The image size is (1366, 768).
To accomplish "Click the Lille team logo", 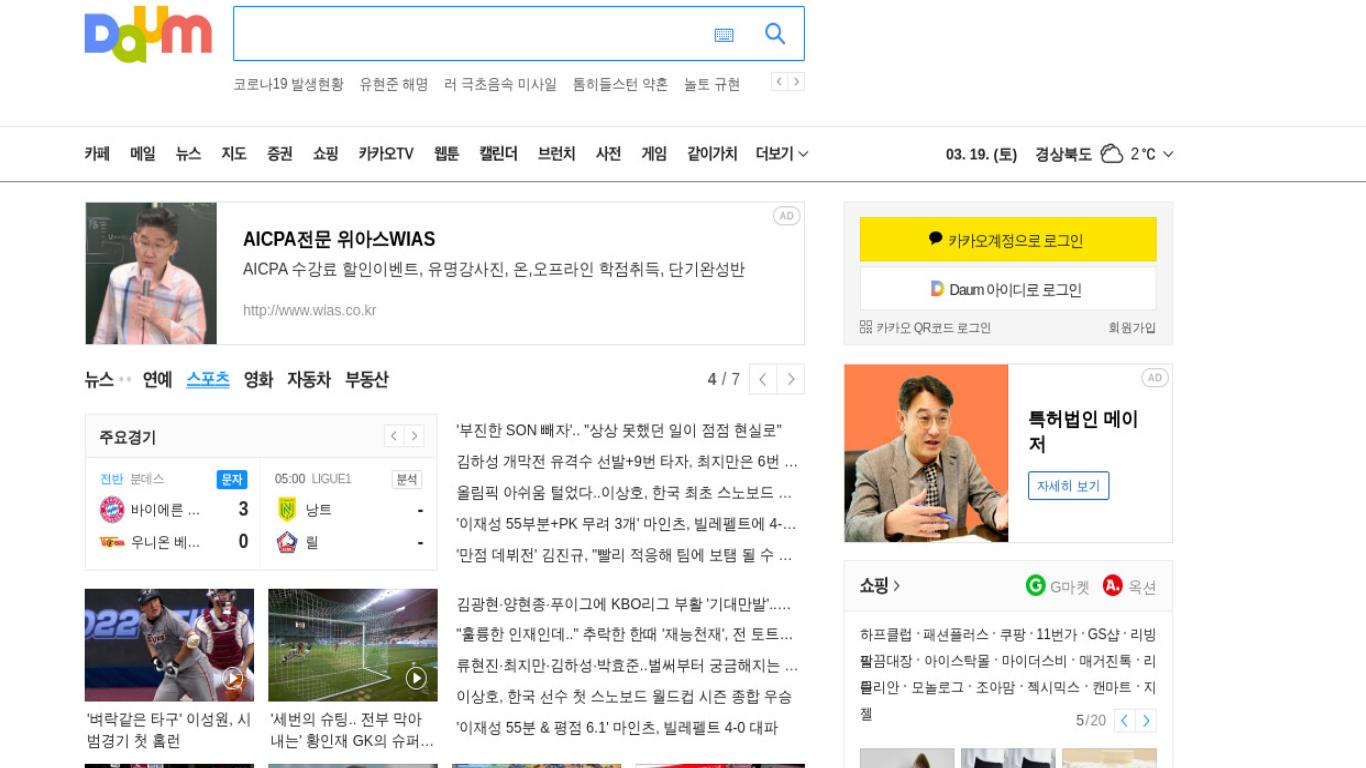I will tap(287, 542).
